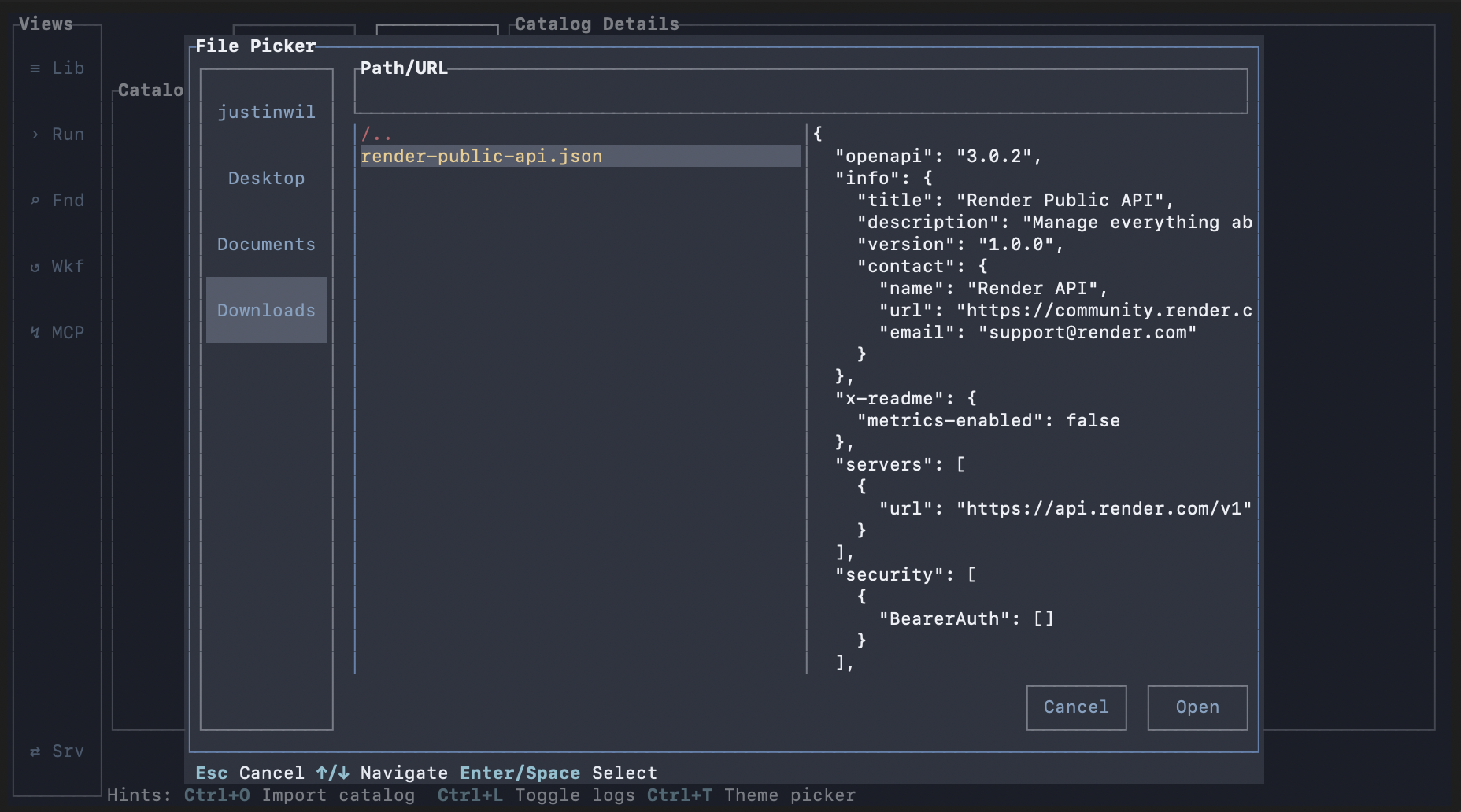The height and width of the screenshot is (812, 1461).
Task: Open the Srv server view
Action: click(x=57, y=751)
